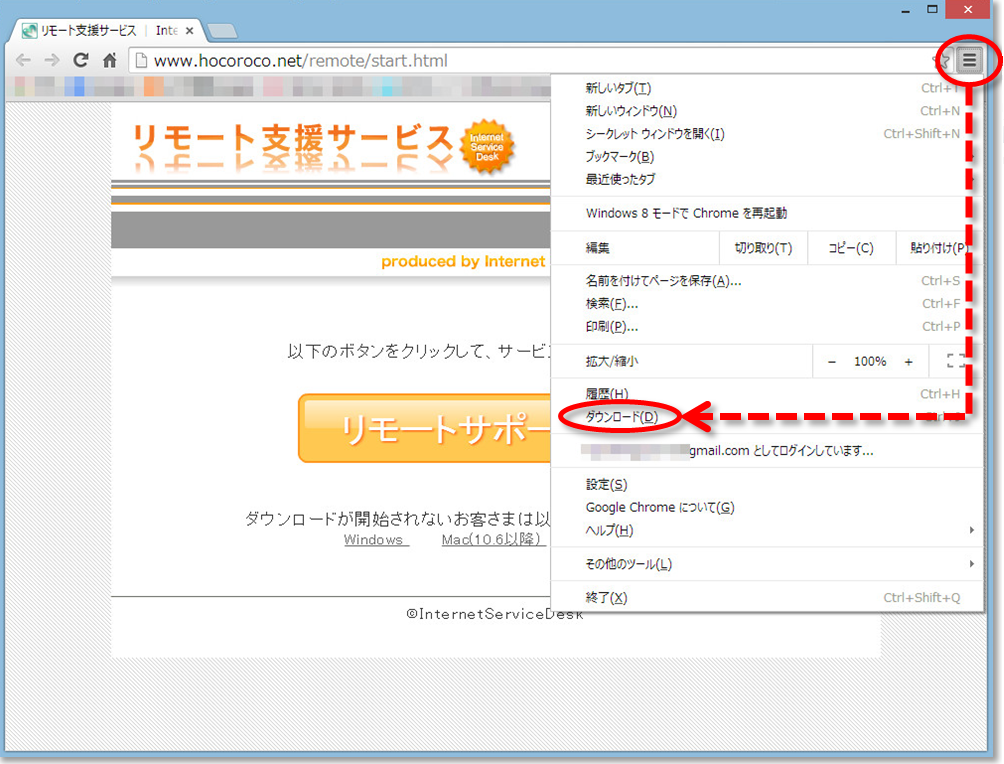This screenshot has width=1004, height=764.
Task: Click the page icon in the address bar
Action: point(142,61)
